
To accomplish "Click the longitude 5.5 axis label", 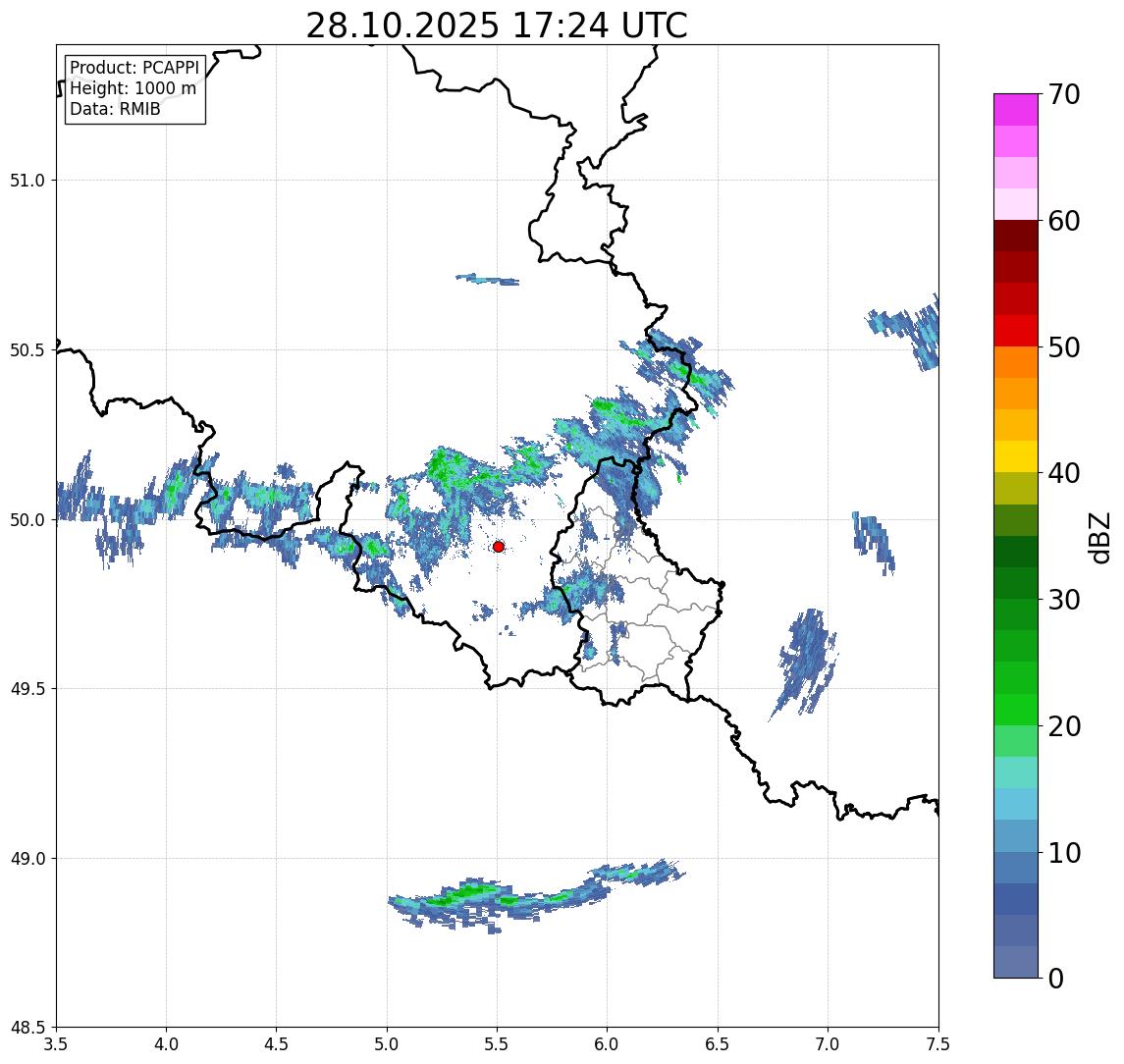I will pyautogui.click(x=498, y=1043).
